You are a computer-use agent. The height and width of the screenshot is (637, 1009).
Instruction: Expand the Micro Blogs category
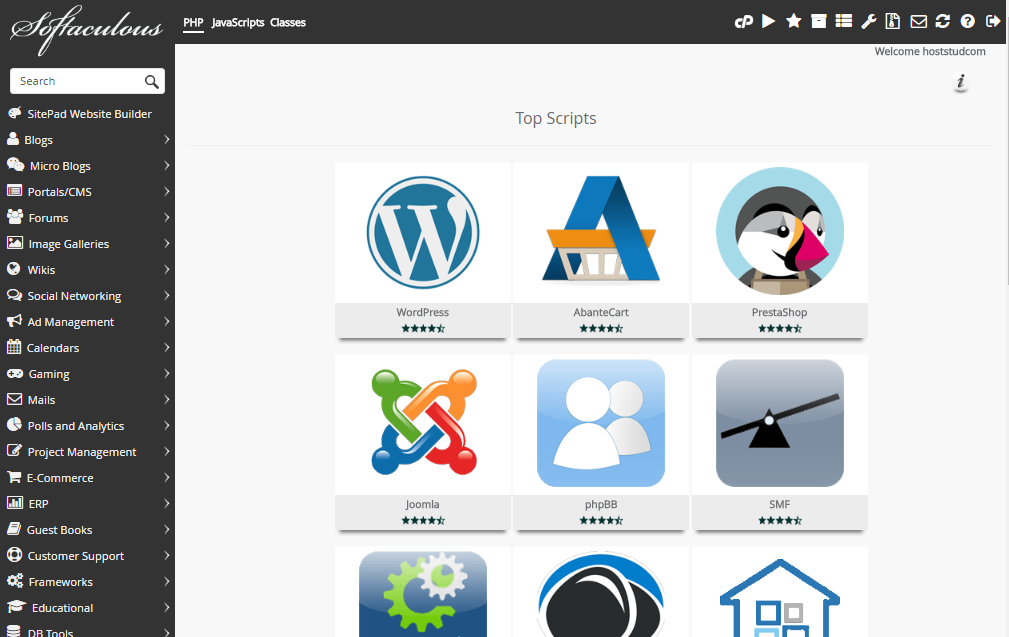[87, 165]
